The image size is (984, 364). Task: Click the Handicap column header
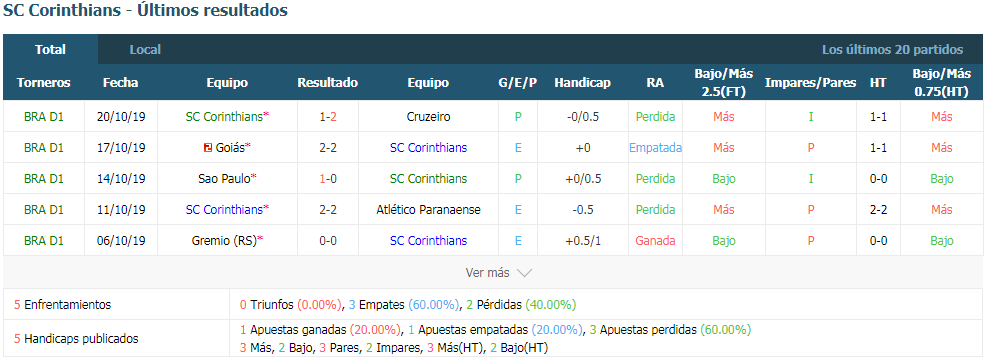(x=582, y=83)
